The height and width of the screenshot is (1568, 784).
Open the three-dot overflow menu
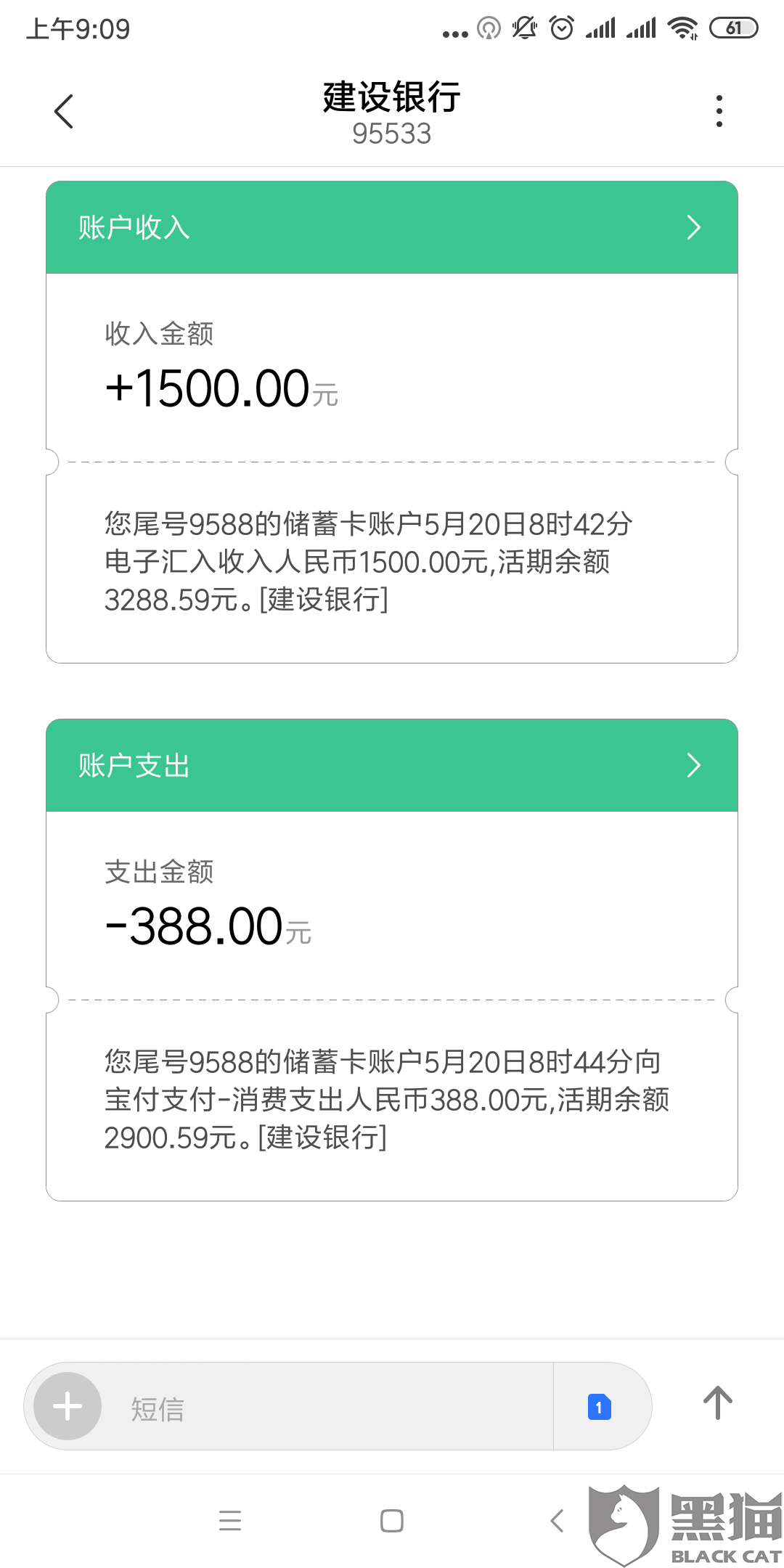(x=719, y=112)
